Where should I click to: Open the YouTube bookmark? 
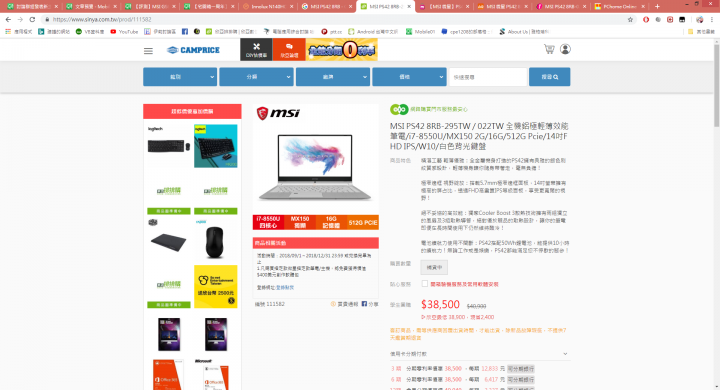(124, 32)
